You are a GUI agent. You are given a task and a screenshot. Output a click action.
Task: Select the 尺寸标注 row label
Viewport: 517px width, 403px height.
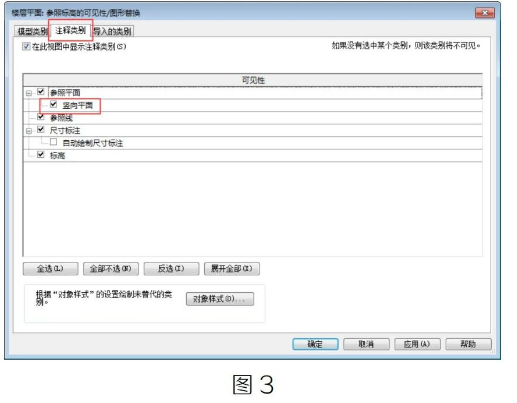[x=65, y=130]
